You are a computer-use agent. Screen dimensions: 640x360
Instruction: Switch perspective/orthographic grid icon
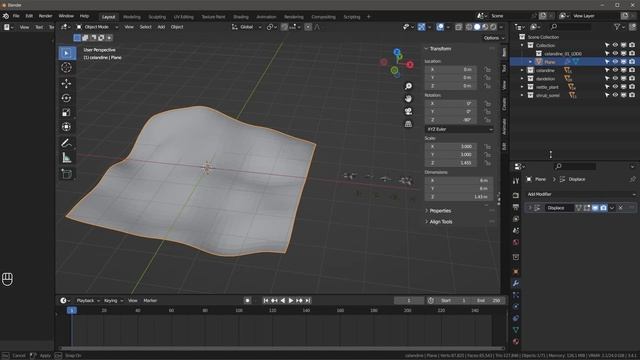[x=408, y=124]
